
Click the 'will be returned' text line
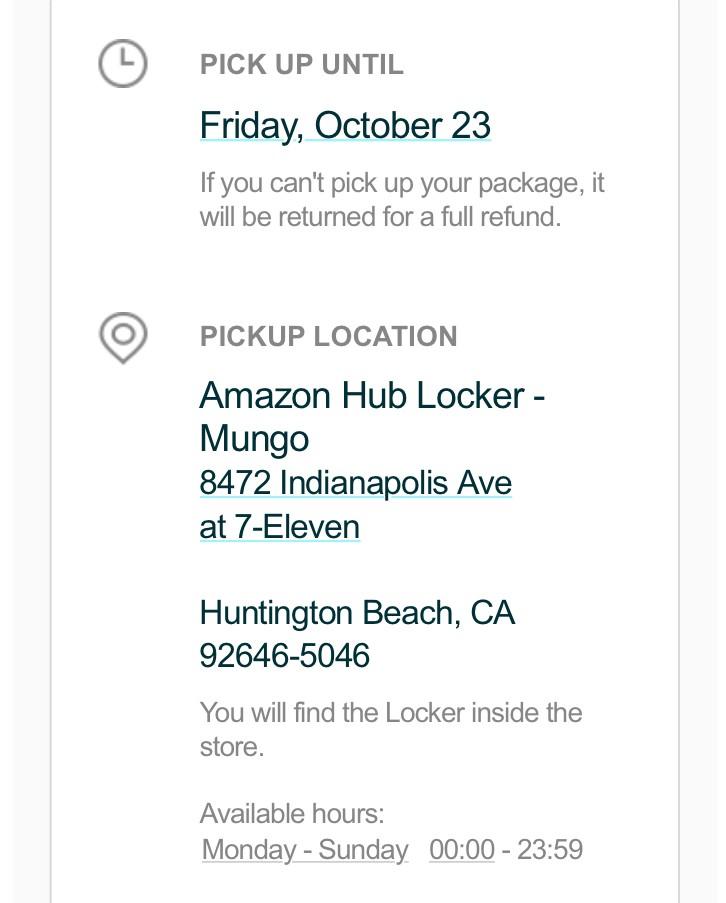tap(380, 217)
